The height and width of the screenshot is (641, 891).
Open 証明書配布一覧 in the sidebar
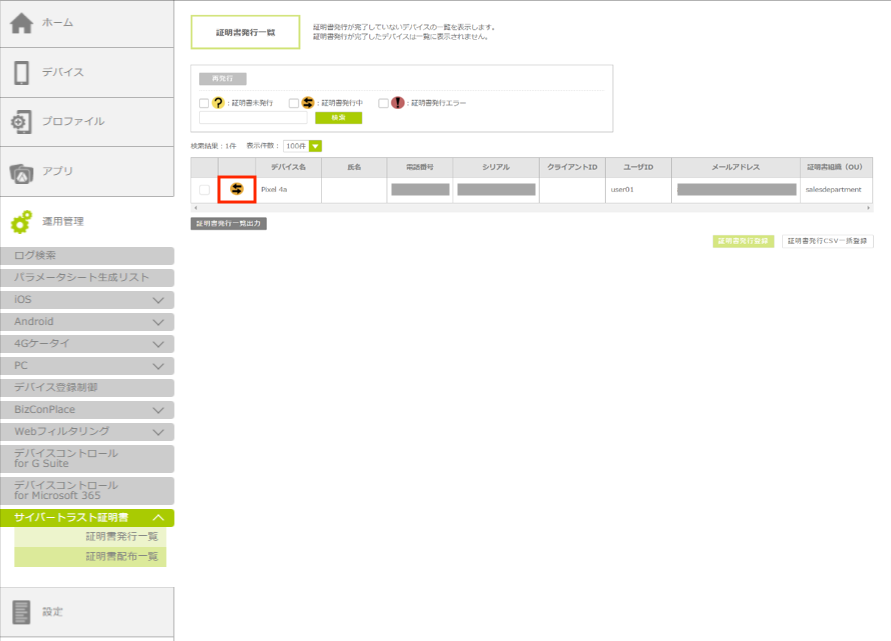tap(121, 557)
